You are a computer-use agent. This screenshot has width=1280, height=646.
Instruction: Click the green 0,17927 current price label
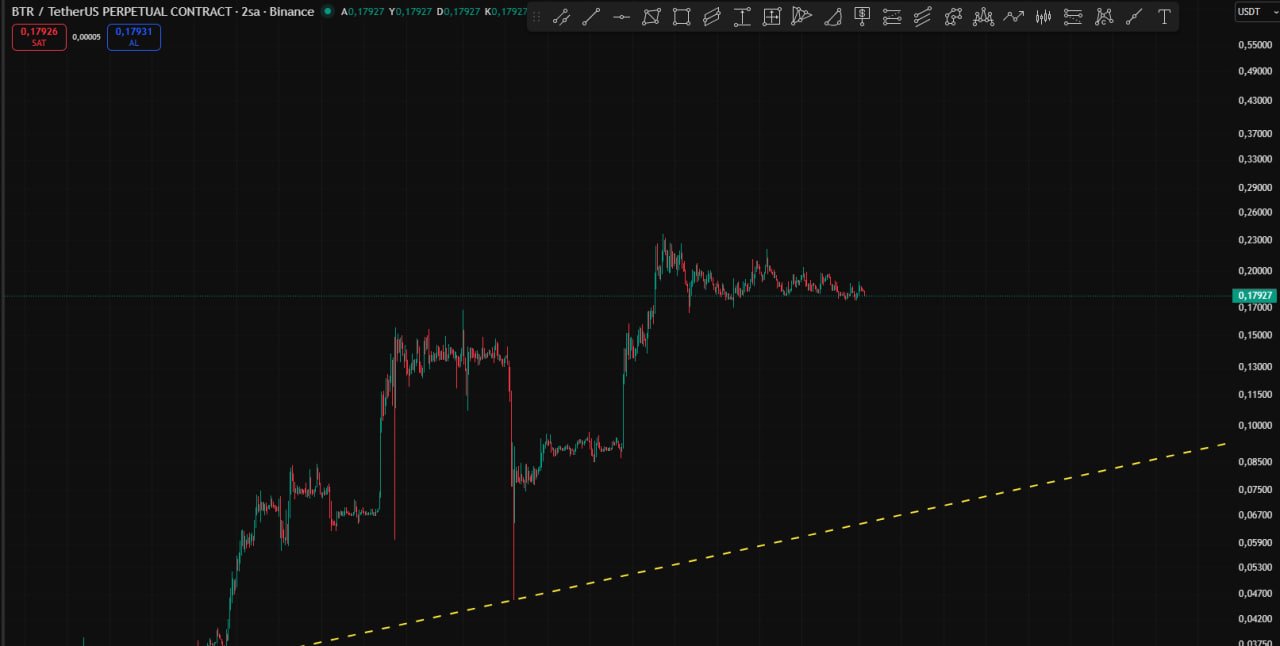pyautogui.click(x=1255, y=296)
